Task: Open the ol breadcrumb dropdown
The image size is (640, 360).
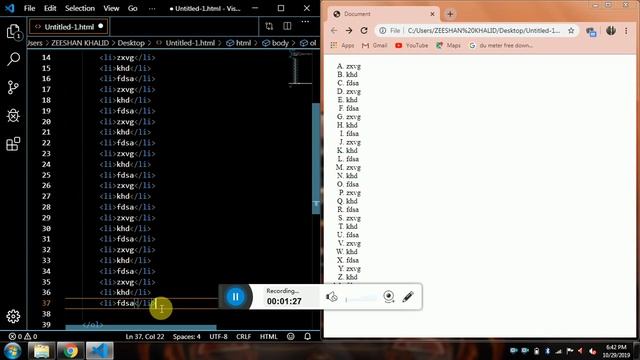Action: tap(308, 43)
